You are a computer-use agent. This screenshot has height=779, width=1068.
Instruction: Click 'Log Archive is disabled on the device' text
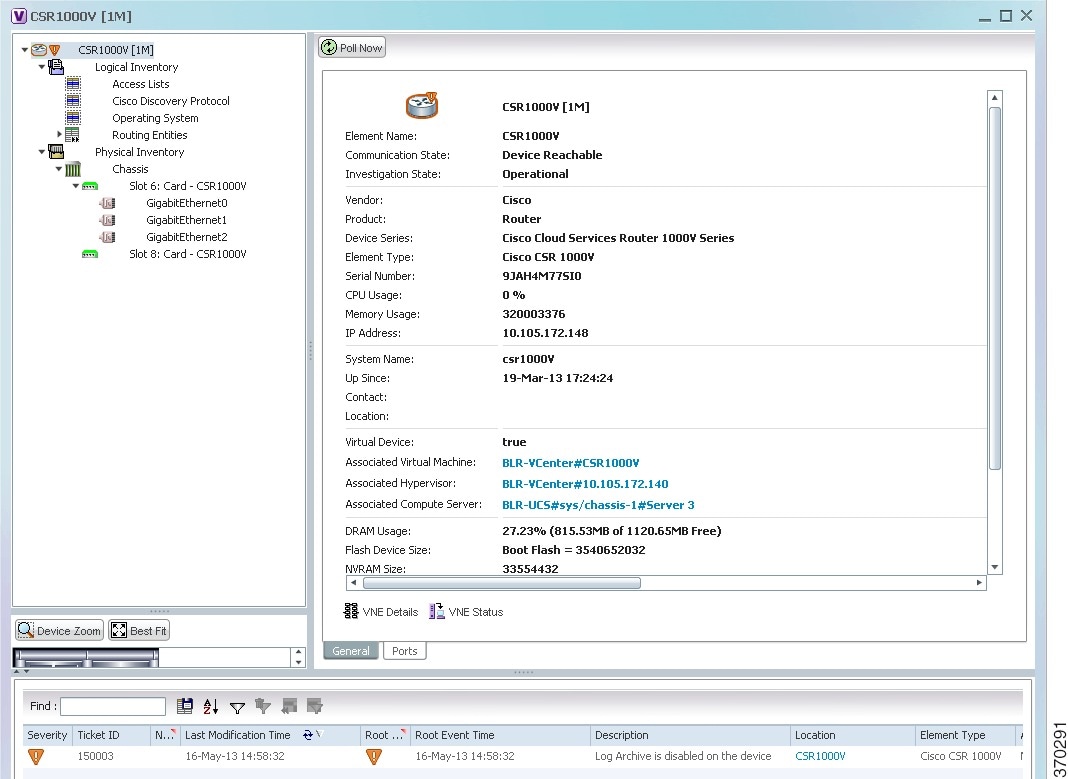(x=683, y=756)
